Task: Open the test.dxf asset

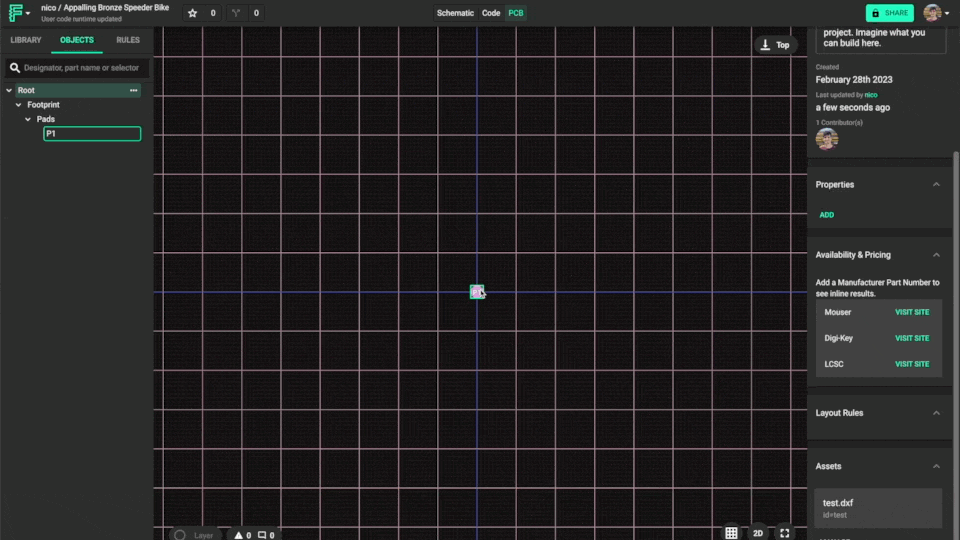Action: 878,508
